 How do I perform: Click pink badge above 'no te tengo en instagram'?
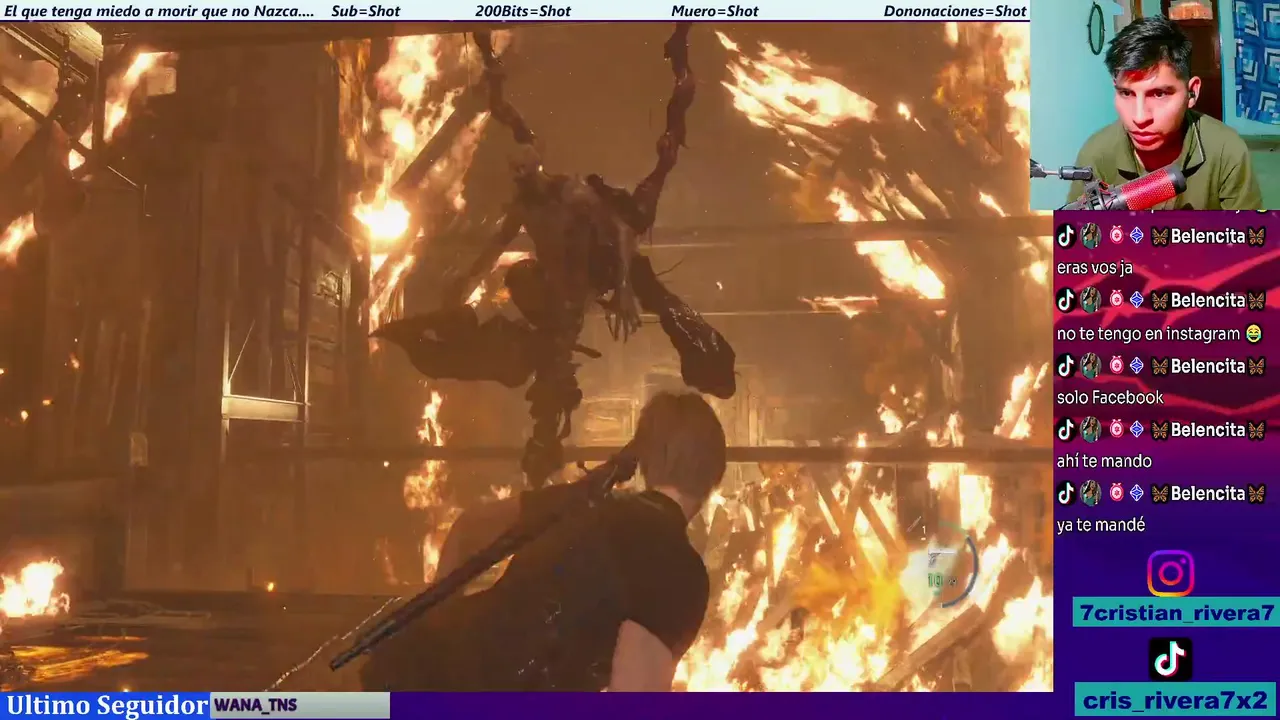click(1116, 300)
